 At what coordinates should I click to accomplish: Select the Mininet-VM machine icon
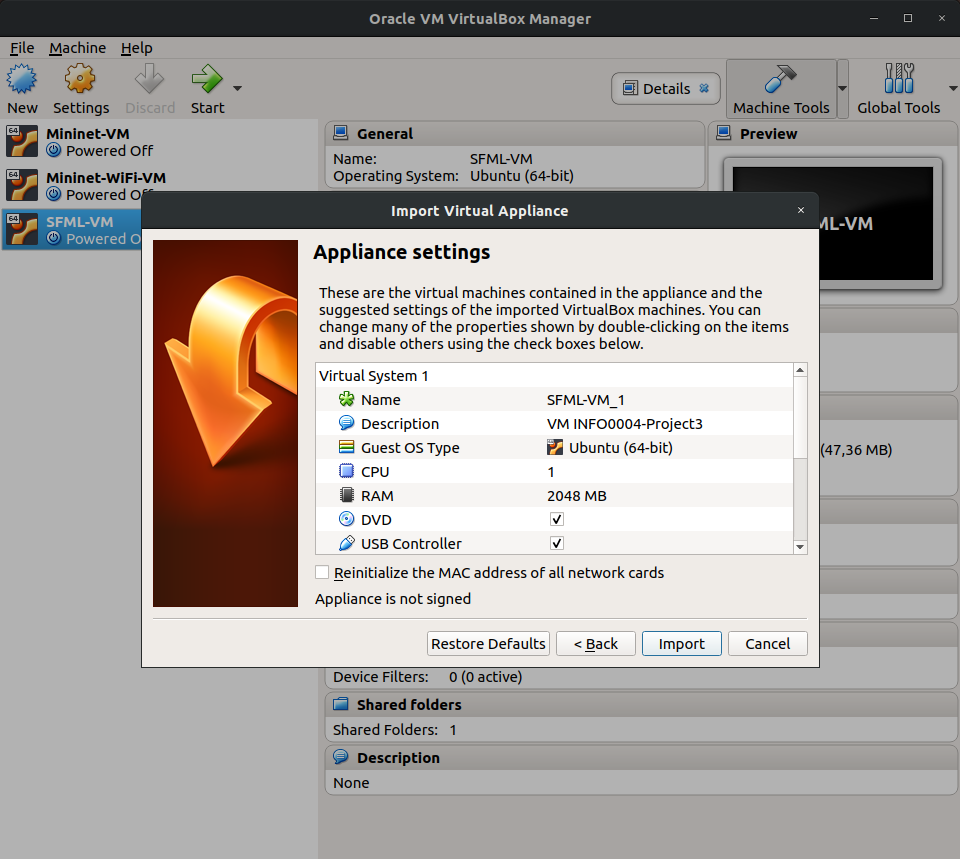[x=22, y=142]
